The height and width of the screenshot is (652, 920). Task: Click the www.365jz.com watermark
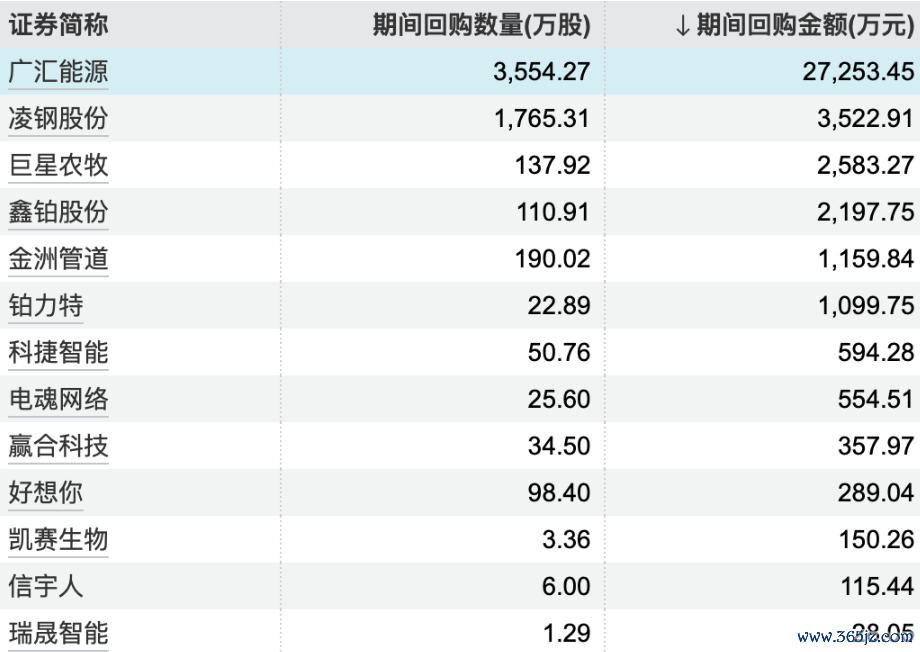(855, 637)
